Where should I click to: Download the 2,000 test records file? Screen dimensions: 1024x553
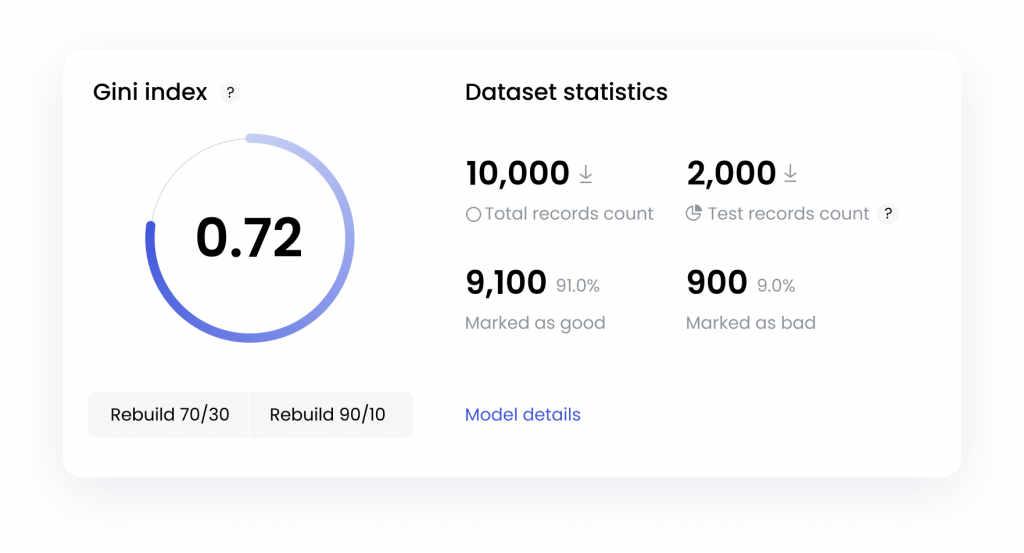click(790, 174)
